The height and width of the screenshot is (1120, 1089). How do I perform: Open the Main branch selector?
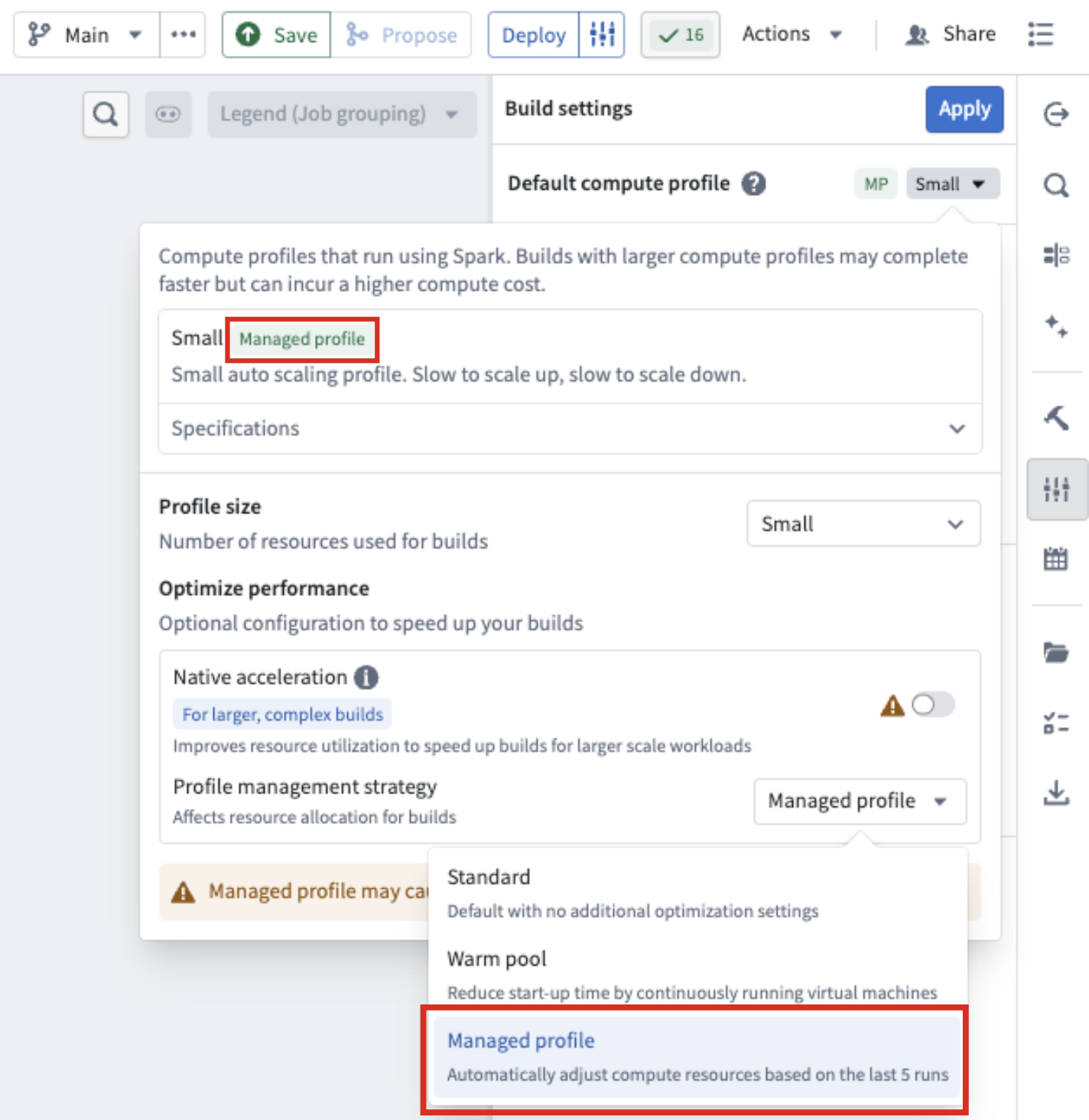[86, 34]
